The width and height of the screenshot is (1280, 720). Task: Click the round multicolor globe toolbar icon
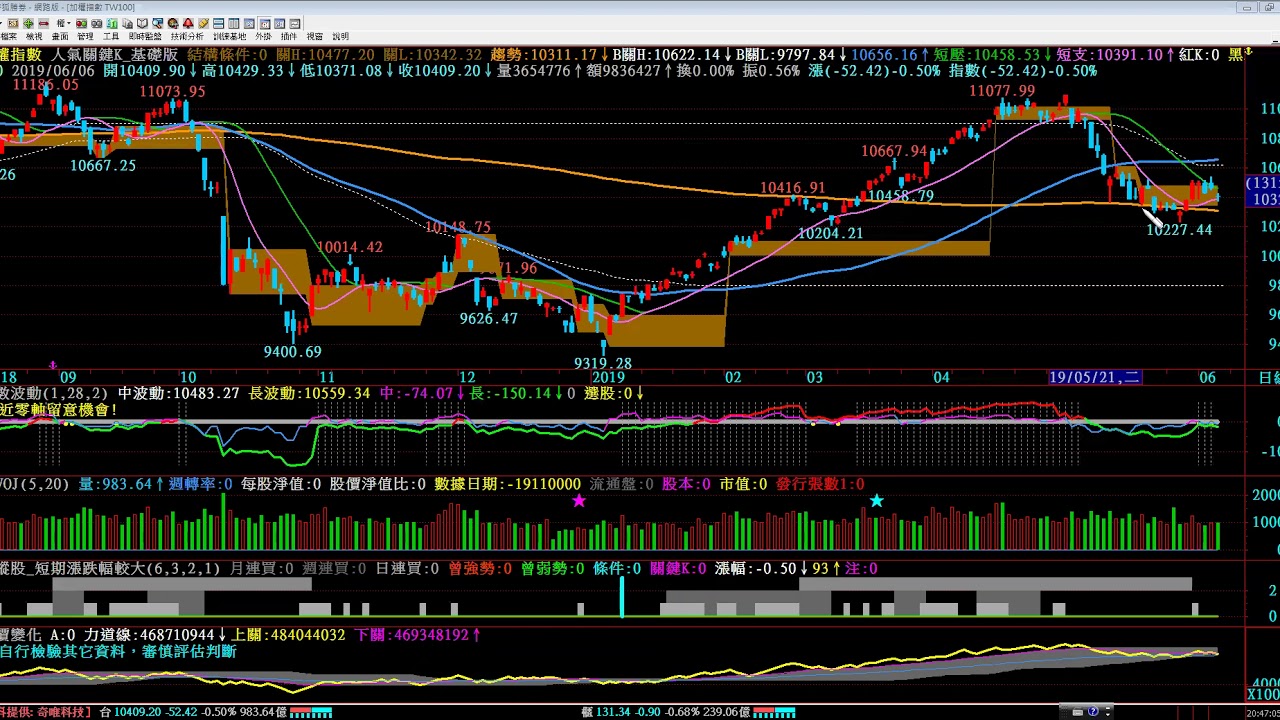tap(173, 23)
